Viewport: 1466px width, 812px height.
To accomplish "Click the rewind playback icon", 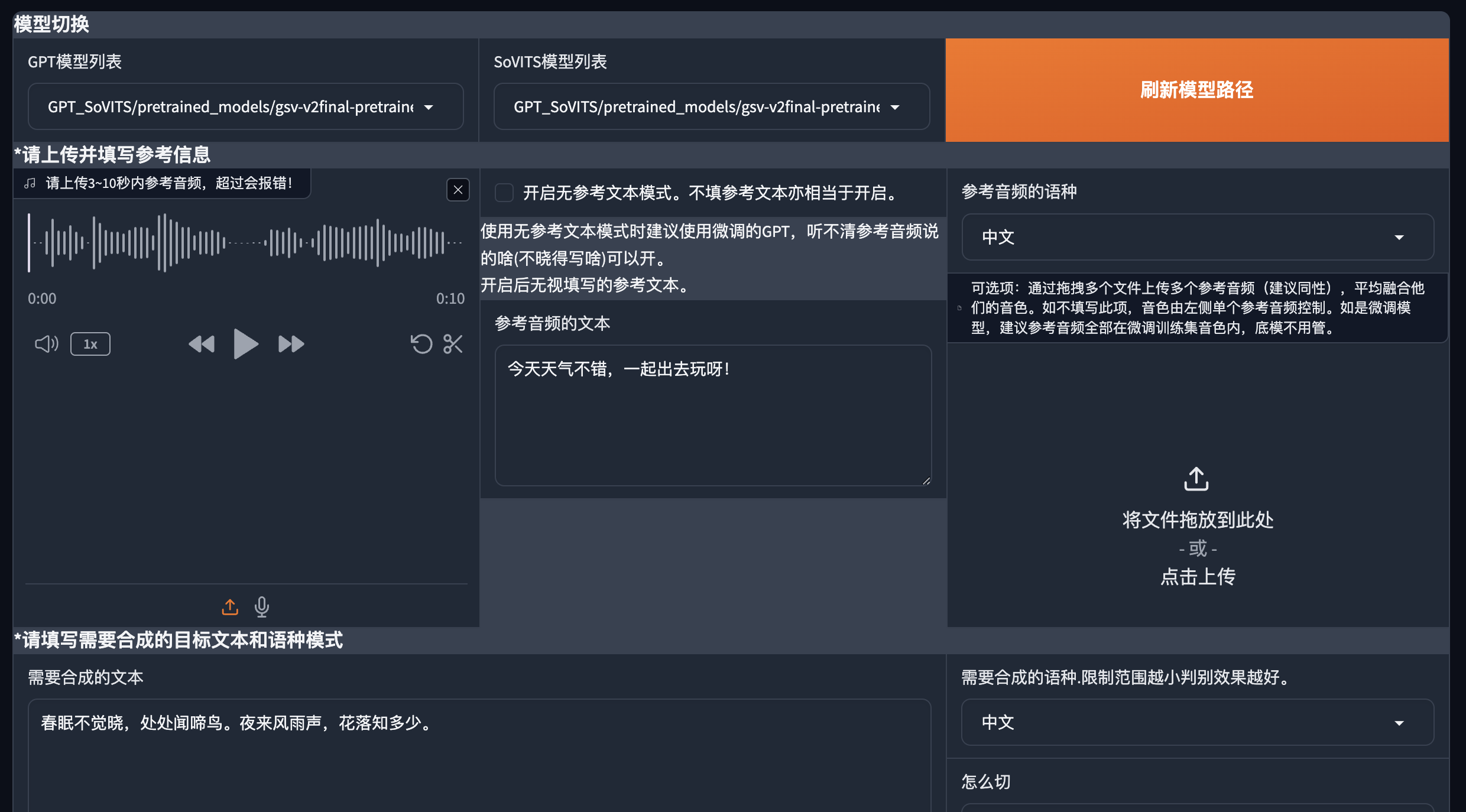I will [202, 344].
